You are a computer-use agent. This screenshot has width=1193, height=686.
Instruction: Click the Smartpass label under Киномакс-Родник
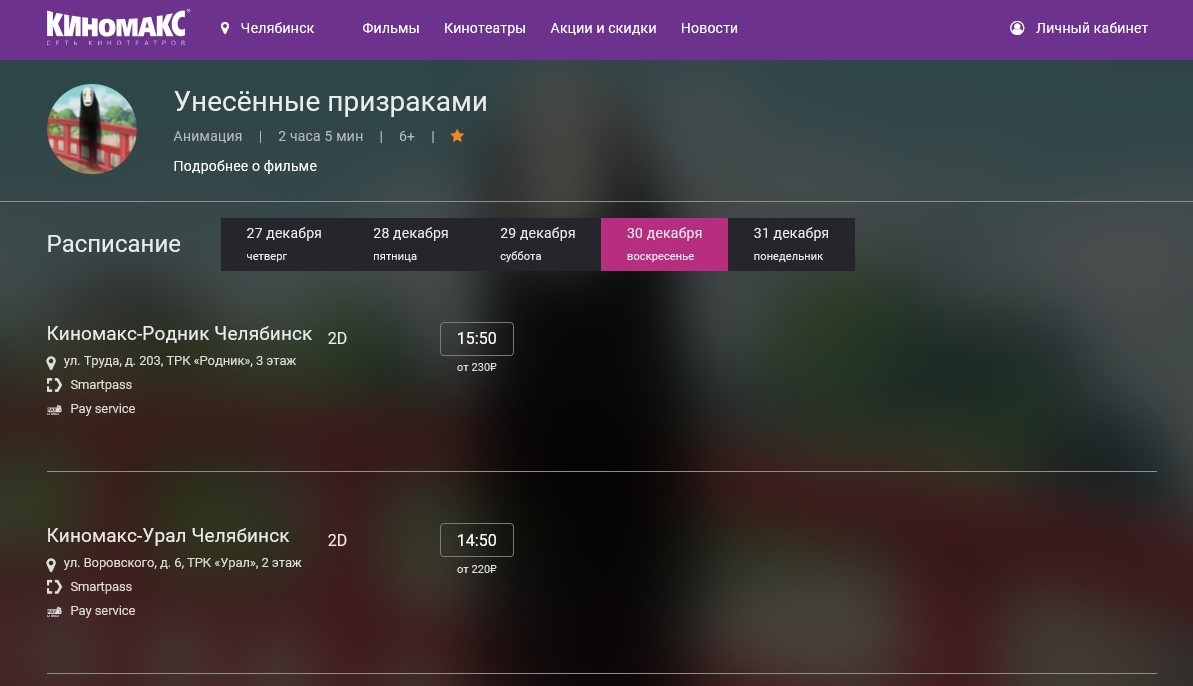(101, 385)
